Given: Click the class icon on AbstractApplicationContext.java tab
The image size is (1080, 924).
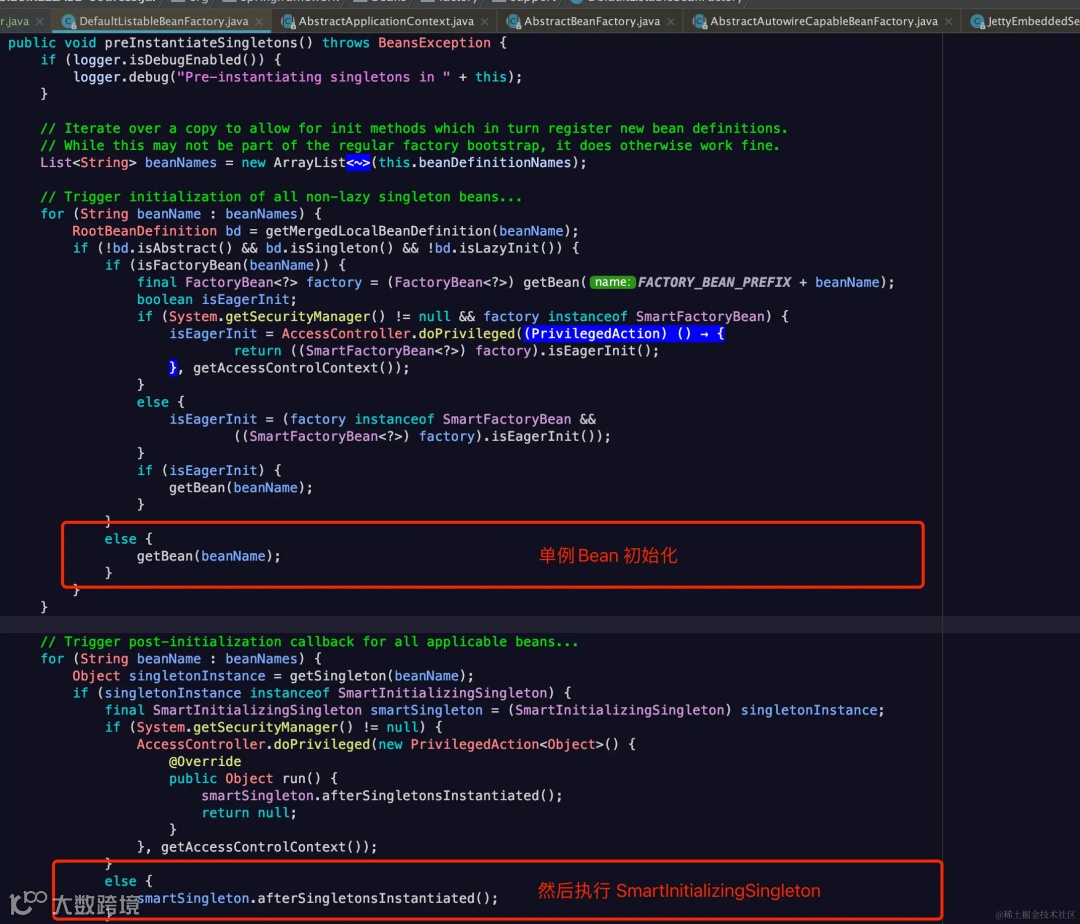Looking at the screenshot, I should click(x=288, y=21).
